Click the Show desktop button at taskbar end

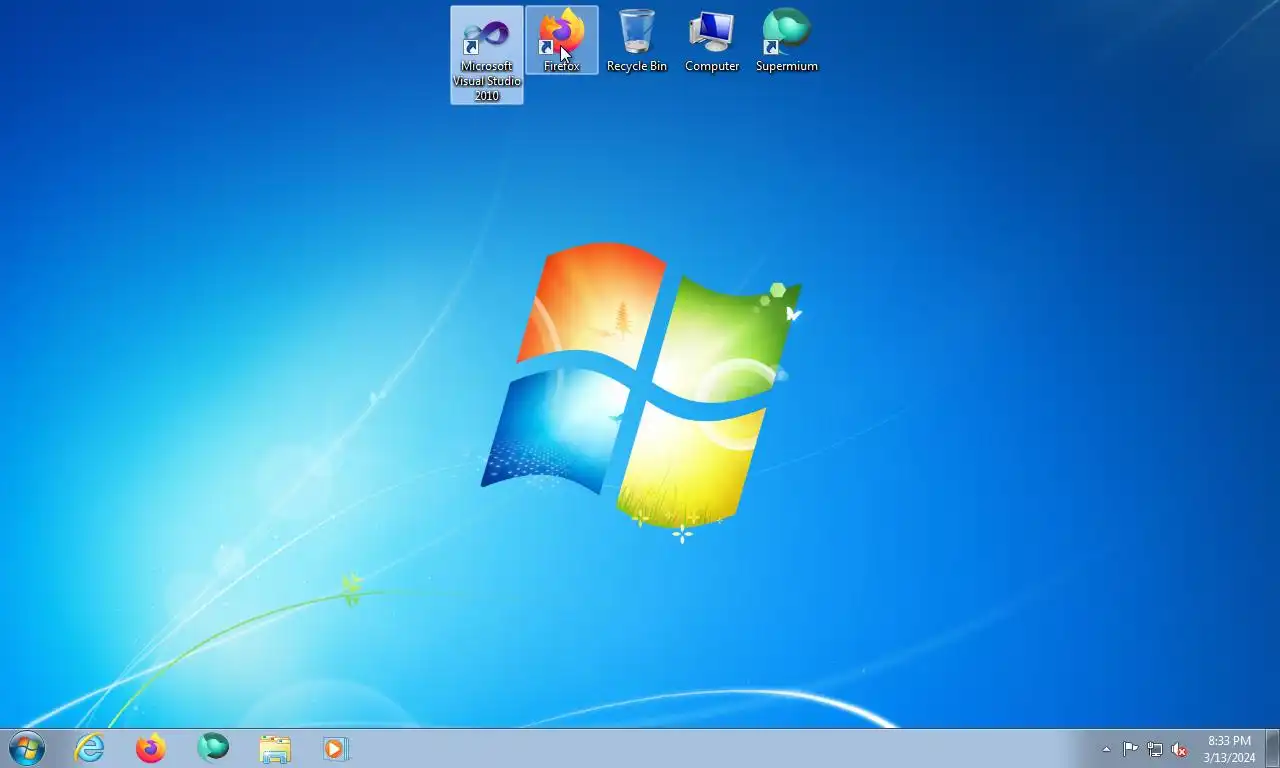1272,748
